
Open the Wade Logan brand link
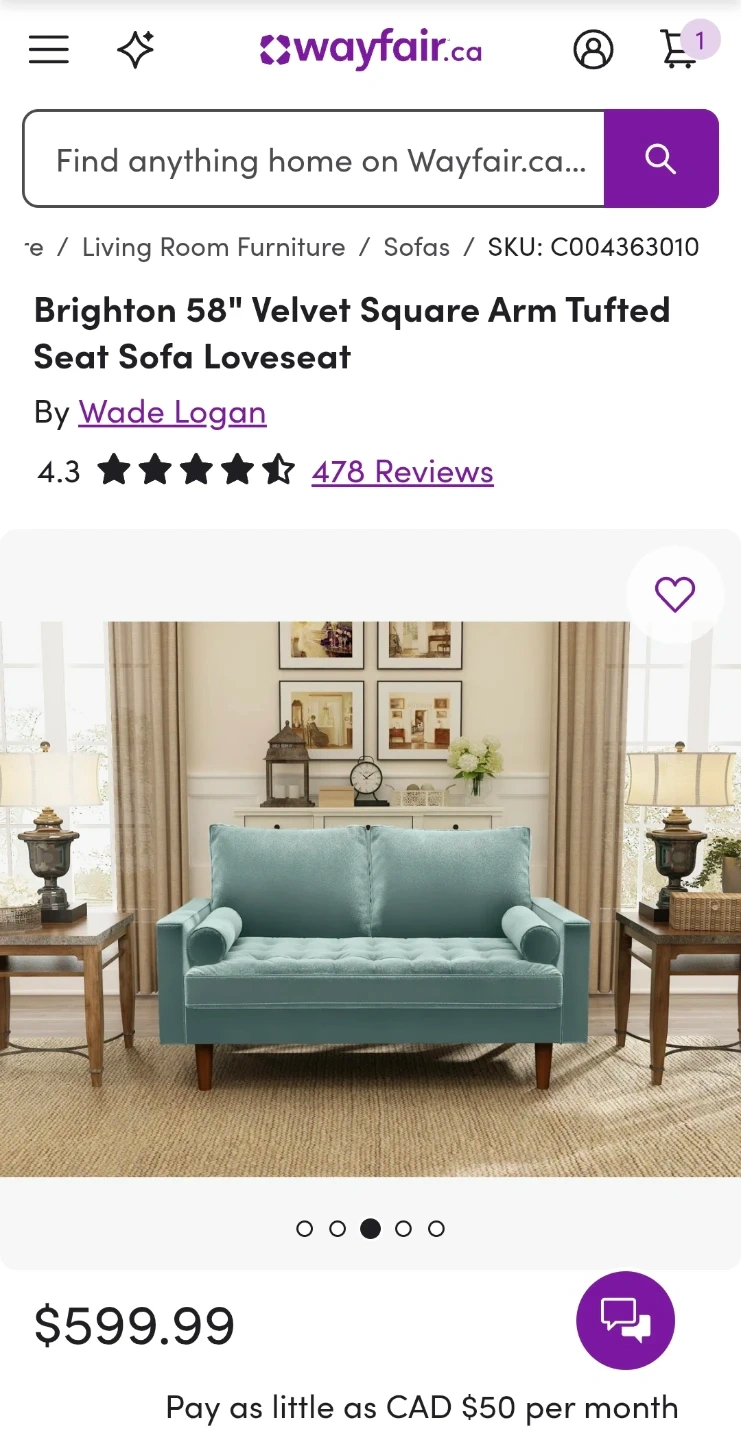coord(172,412)
